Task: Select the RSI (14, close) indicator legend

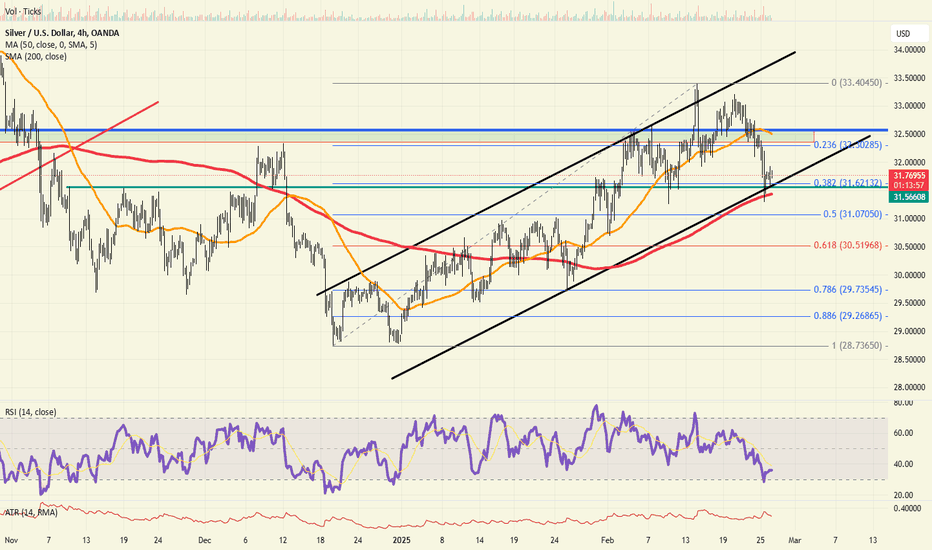Action: click(30, 412)
